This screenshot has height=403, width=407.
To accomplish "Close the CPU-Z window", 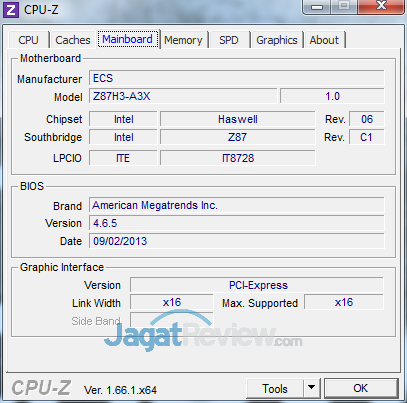I will click(381, 6).
